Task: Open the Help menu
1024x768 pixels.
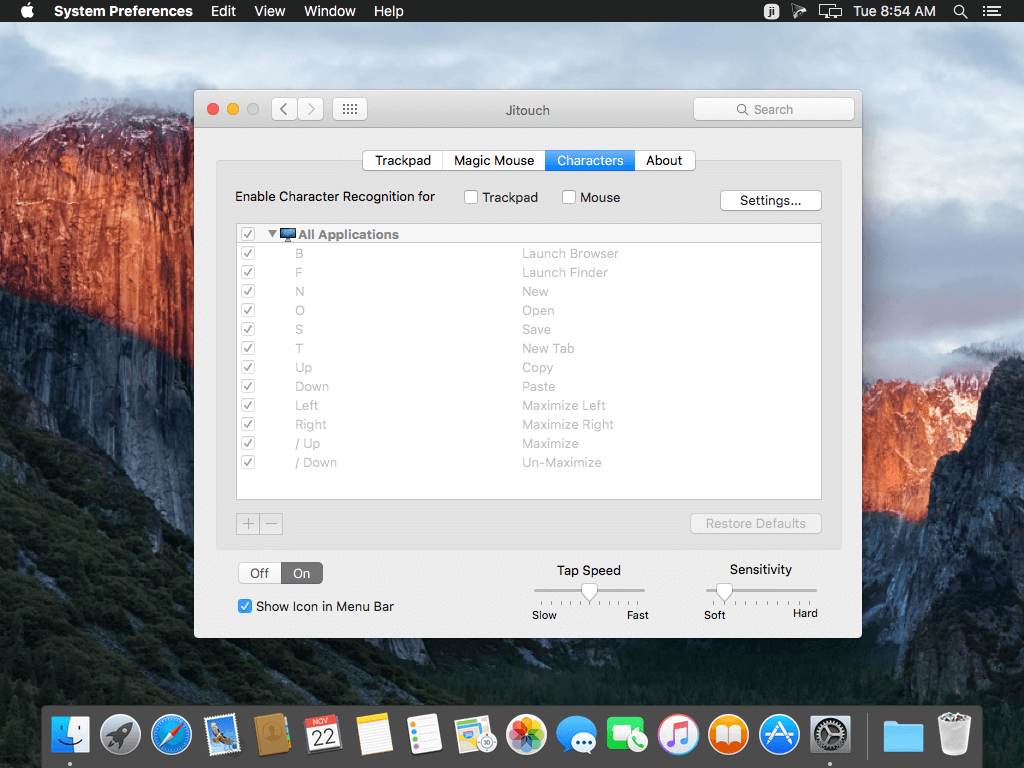Action: 389,11
